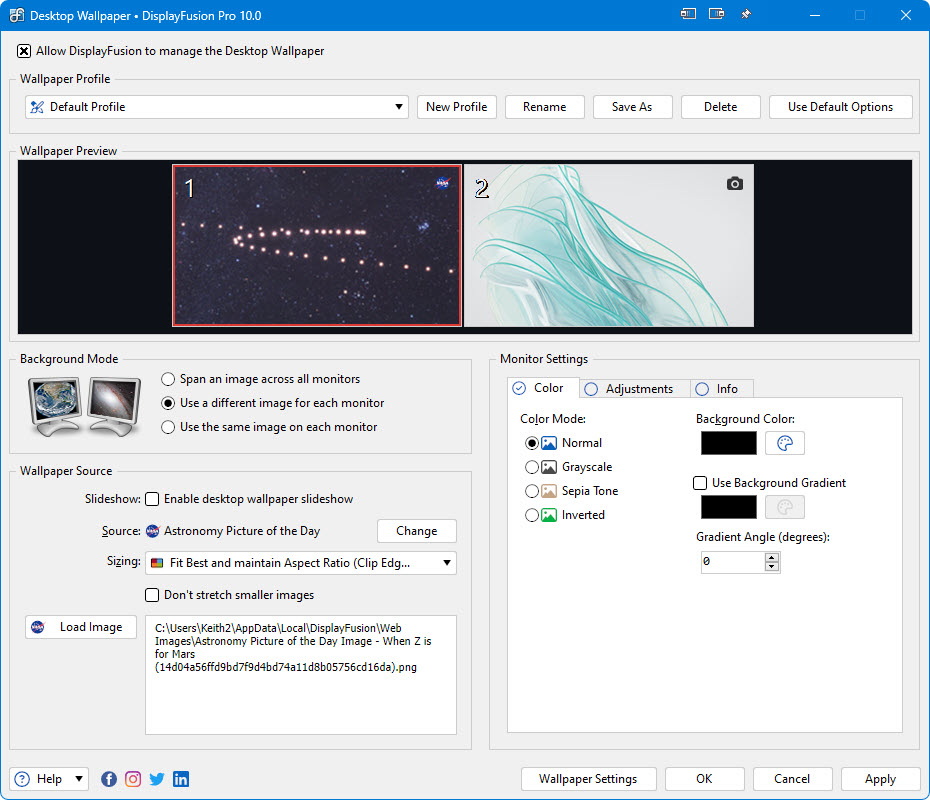Open the Wallpaper Profile dropdown
The height and width of the screenshot is (800, 930).
398,107
